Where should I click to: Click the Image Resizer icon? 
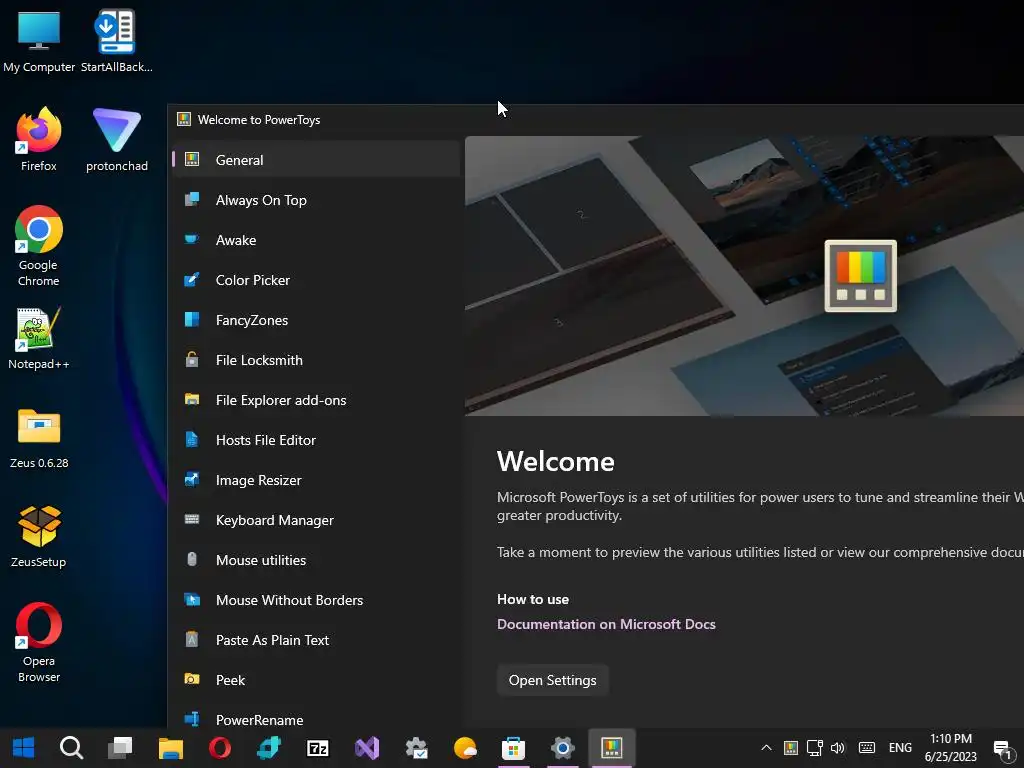192,479
